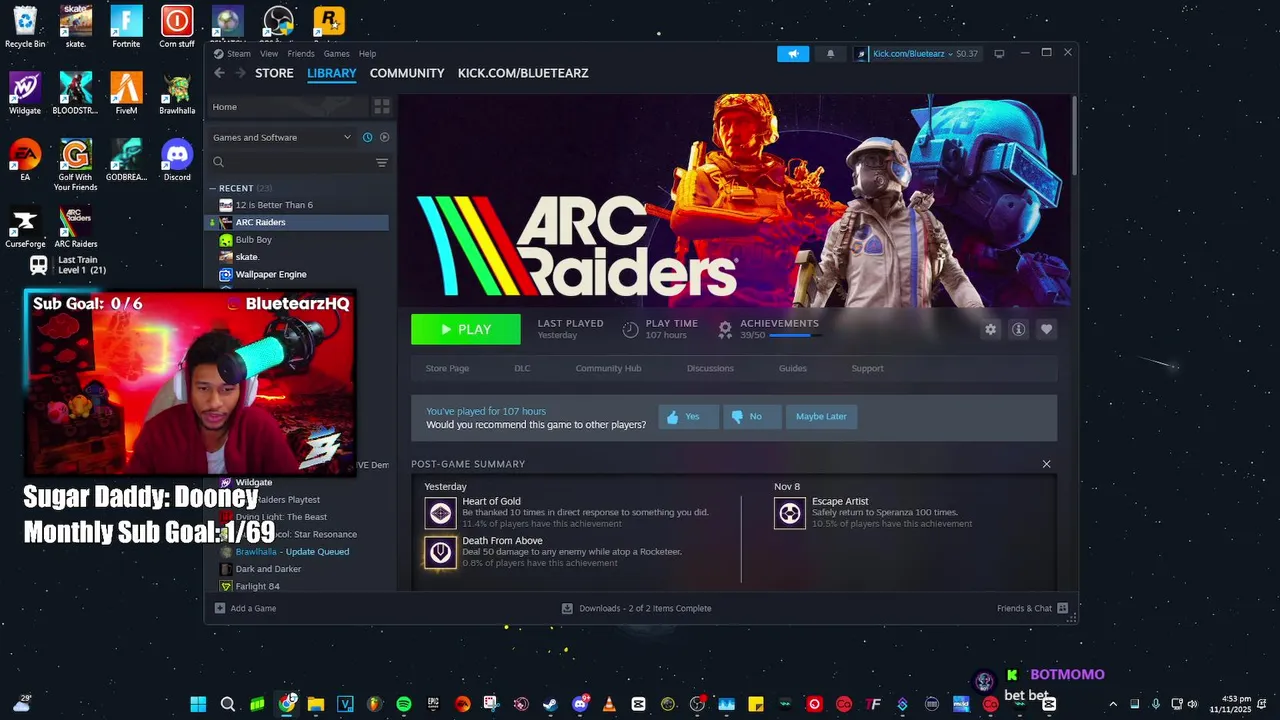Open Games menu in Steam
This screenshot has height=720, width=1280.
[x=336, y=54]
